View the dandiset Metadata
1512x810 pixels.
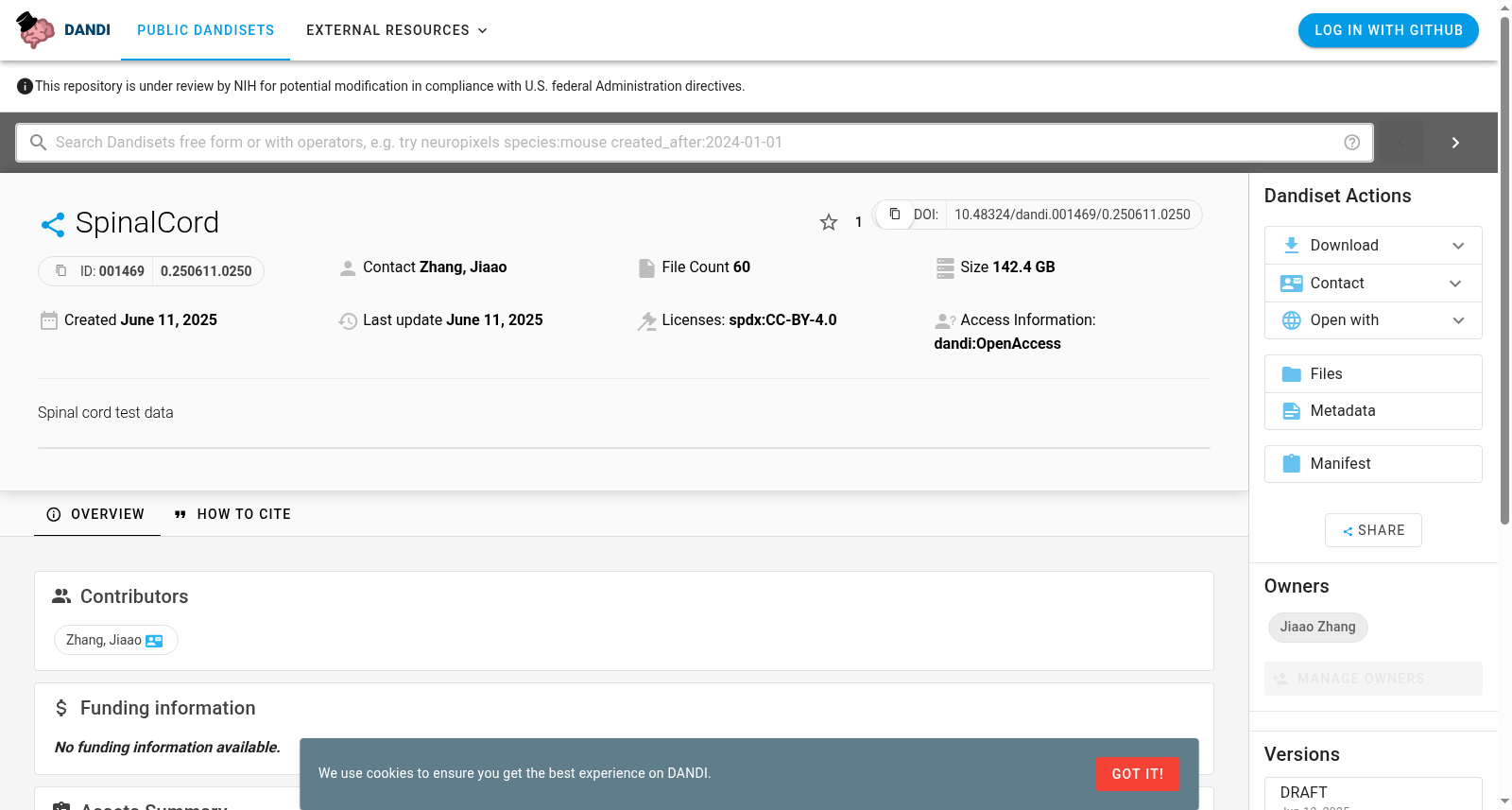point(1373,411)
